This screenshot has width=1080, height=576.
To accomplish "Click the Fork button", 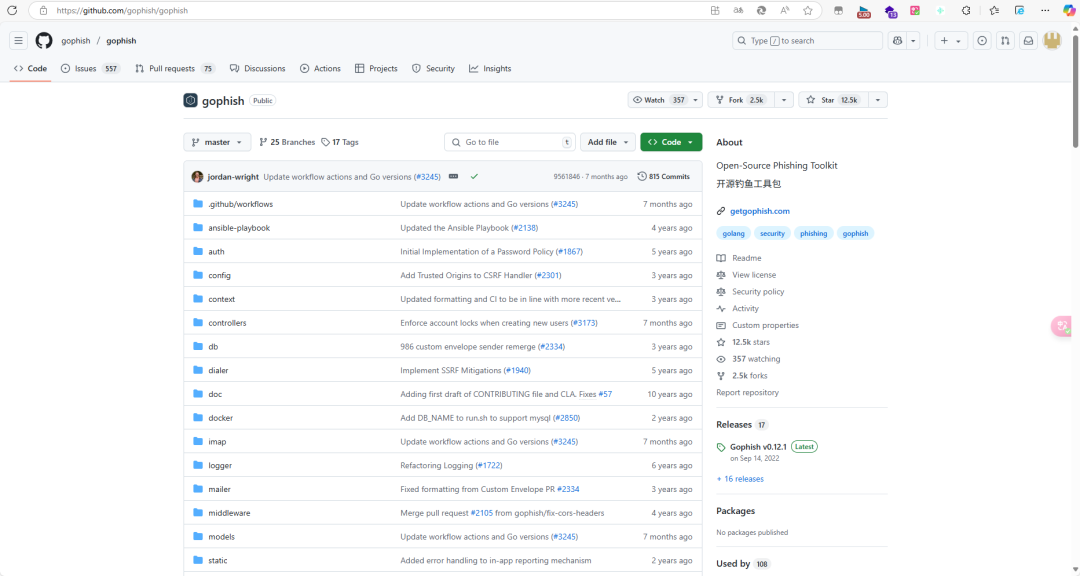I will (742, 100).
